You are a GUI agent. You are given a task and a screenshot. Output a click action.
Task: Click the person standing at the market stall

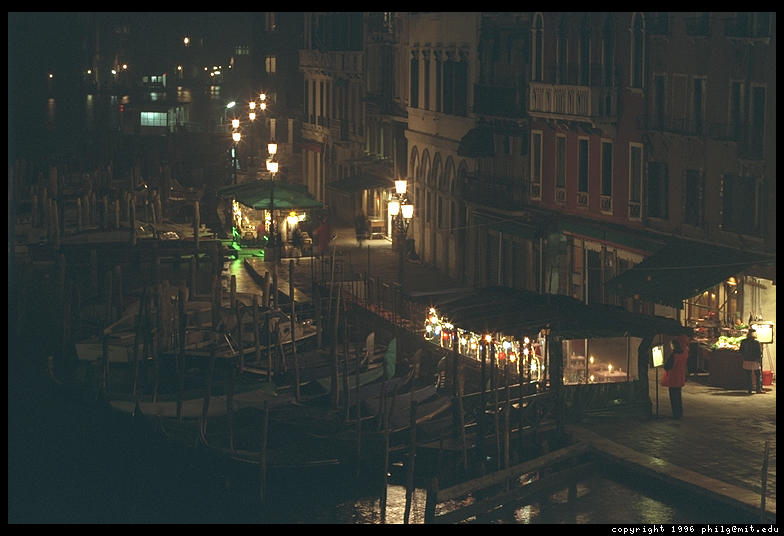coord(750,360)
